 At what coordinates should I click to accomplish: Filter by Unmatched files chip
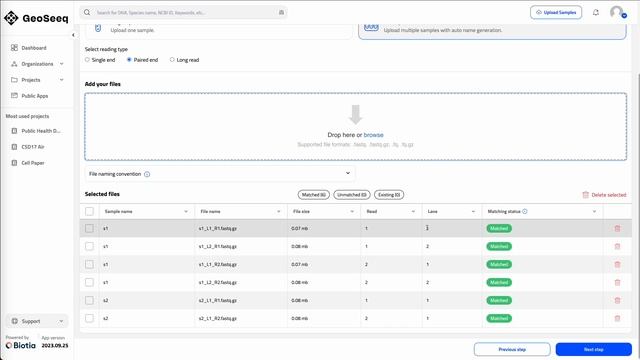coord(352,195)
